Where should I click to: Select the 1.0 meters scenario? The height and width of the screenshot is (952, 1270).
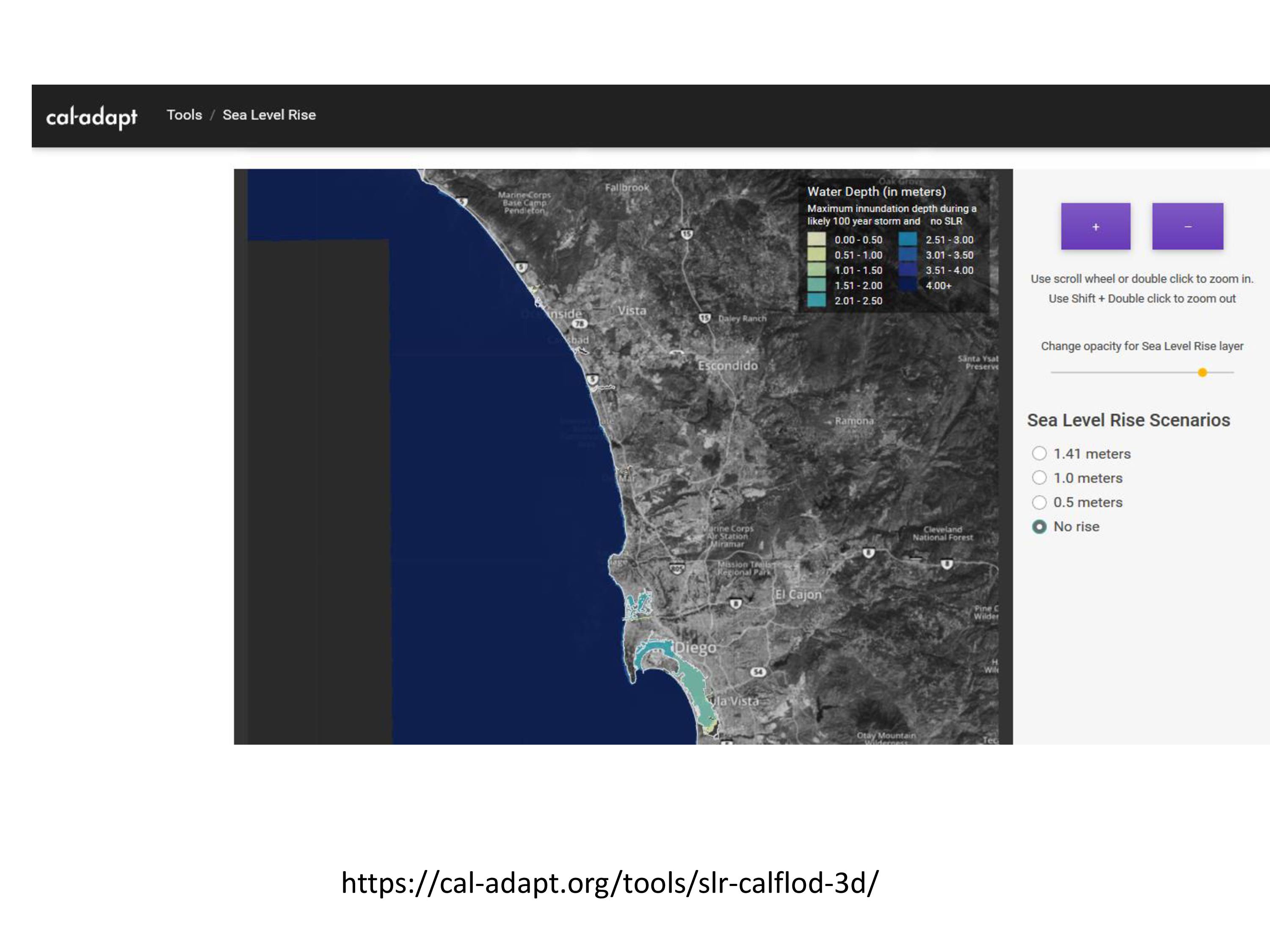(1039, 477)
